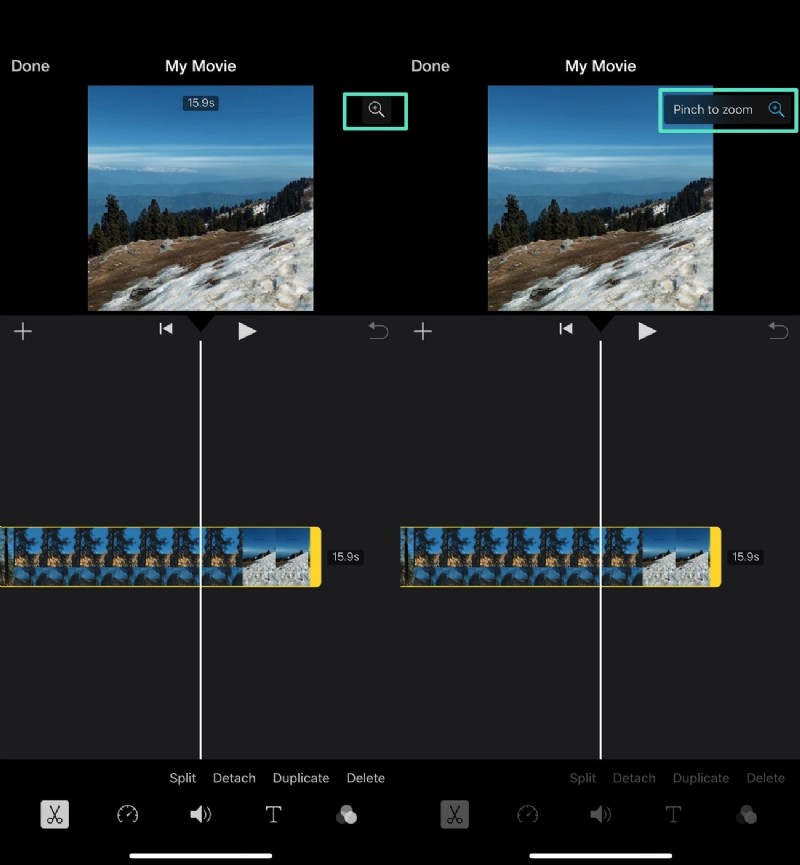Tap the magnifier zoom icon above preview
Viewport: 800px width, 865px height.
pyautogui.click(x=376, y=110)
